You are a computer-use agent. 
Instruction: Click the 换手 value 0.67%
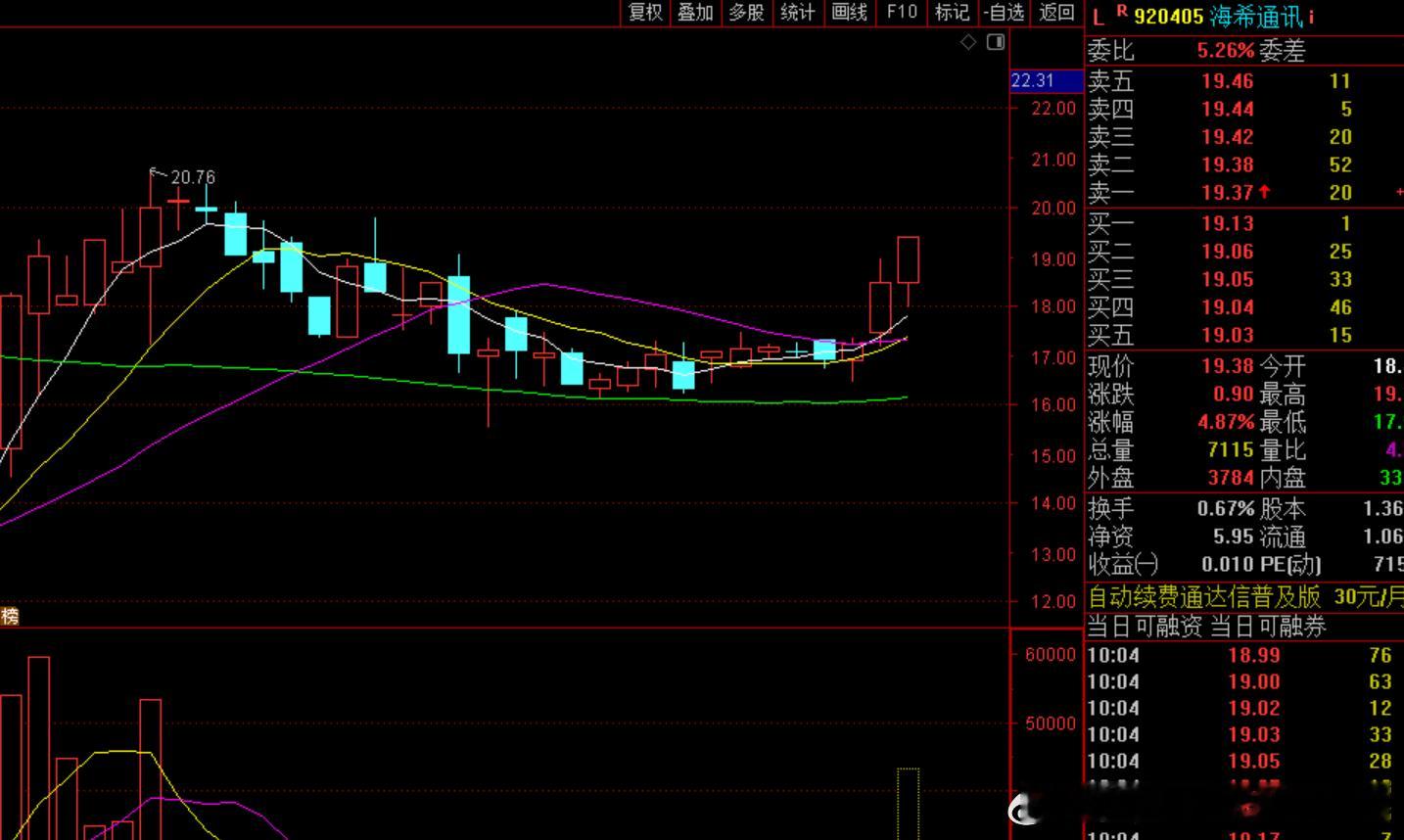1225,508
